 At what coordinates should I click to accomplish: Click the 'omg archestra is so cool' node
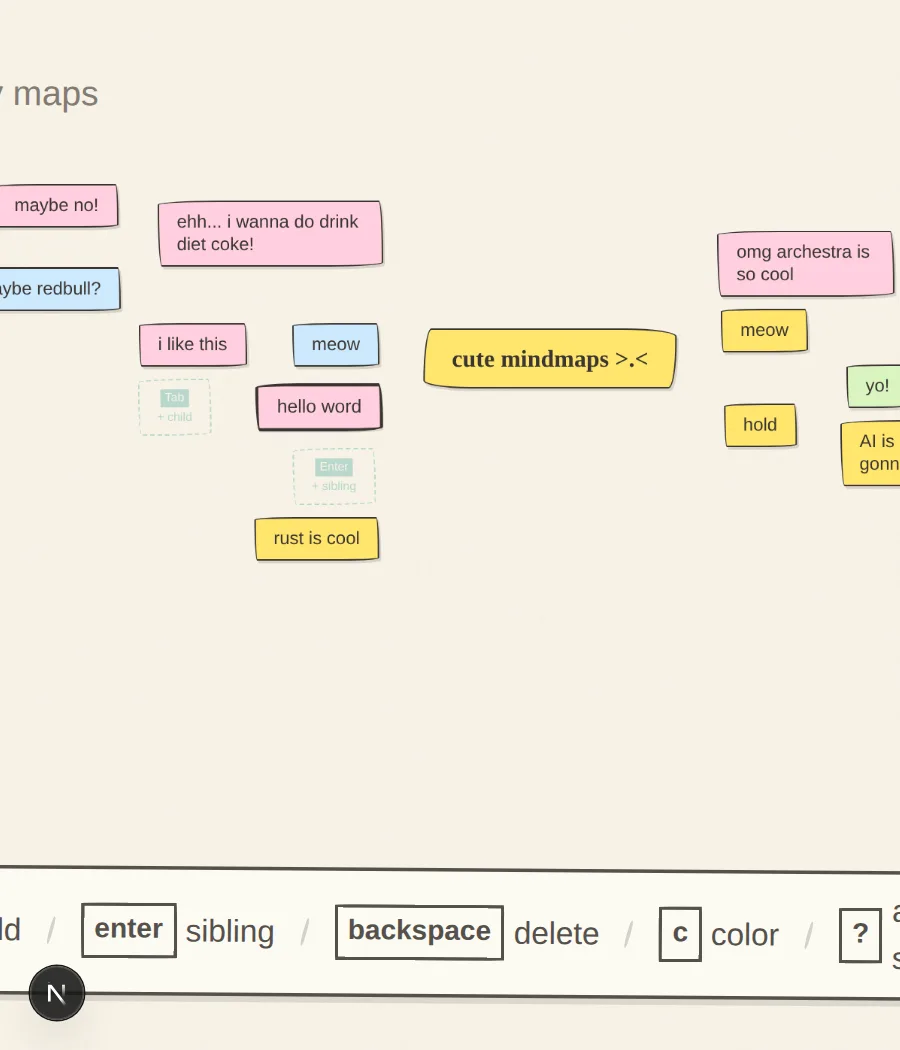click(806, 264)
